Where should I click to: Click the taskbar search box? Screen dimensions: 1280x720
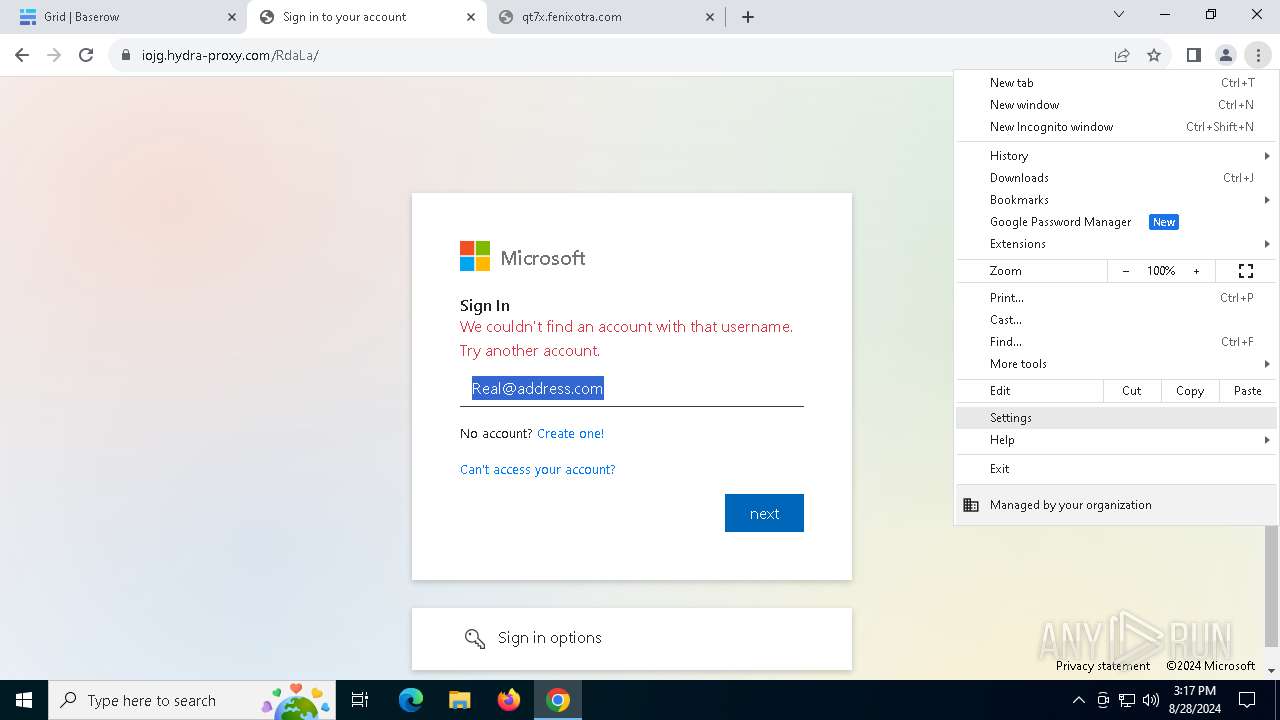(192, 700)
